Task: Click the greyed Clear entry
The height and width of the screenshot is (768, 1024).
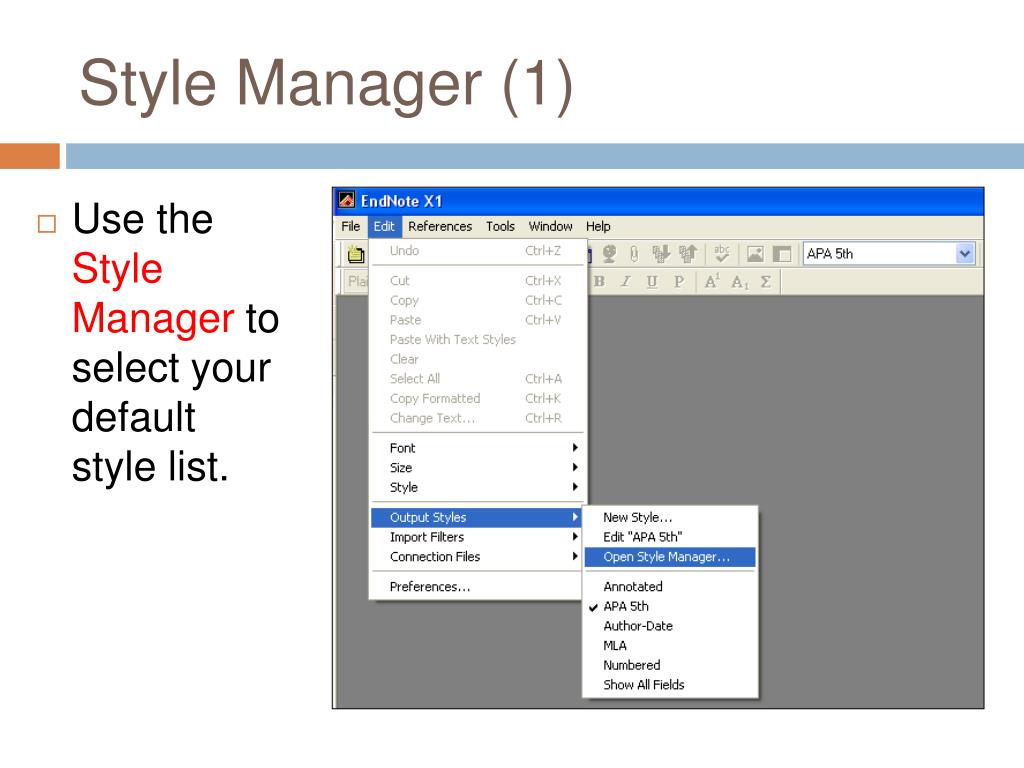Action: pos(477,359)
